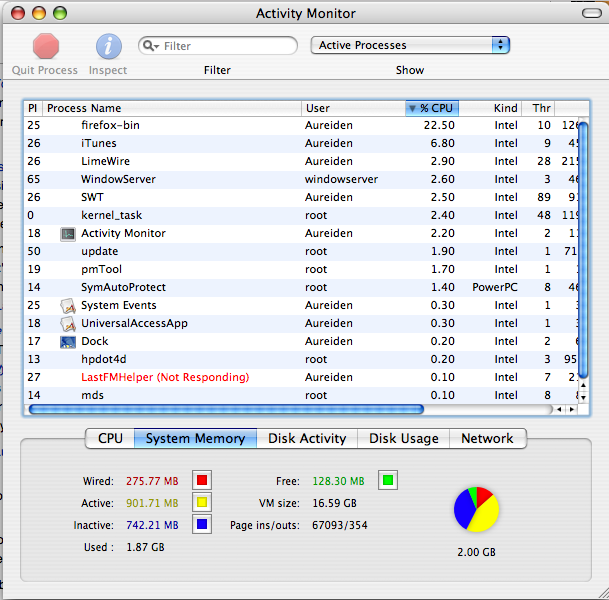This screenshot has height=600, width=609.
Task: Click the vertical scrollbar up arrow
Action: pos(583,385)
